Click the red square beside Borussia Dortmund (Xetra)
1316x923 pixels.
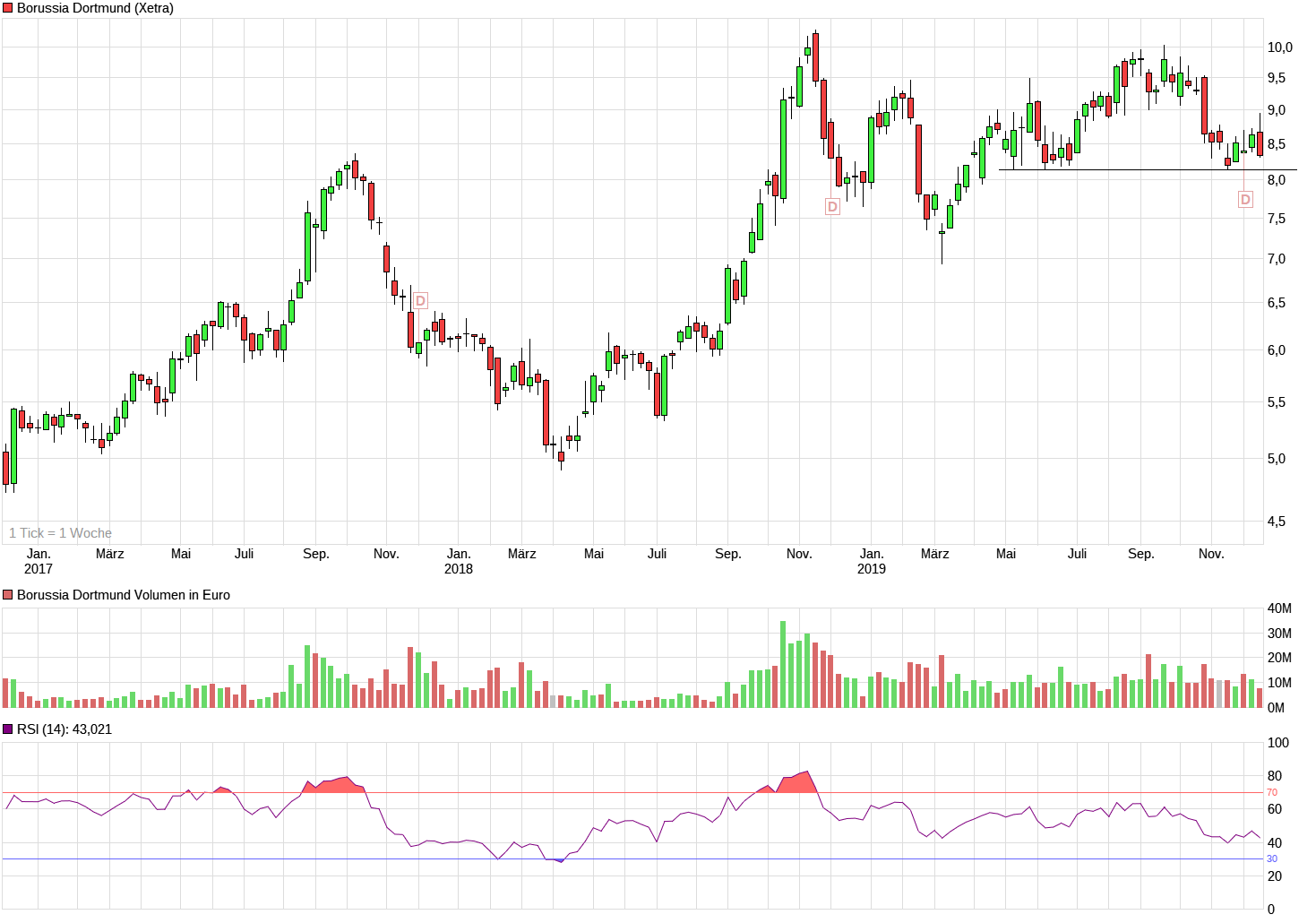coord(8,8)
